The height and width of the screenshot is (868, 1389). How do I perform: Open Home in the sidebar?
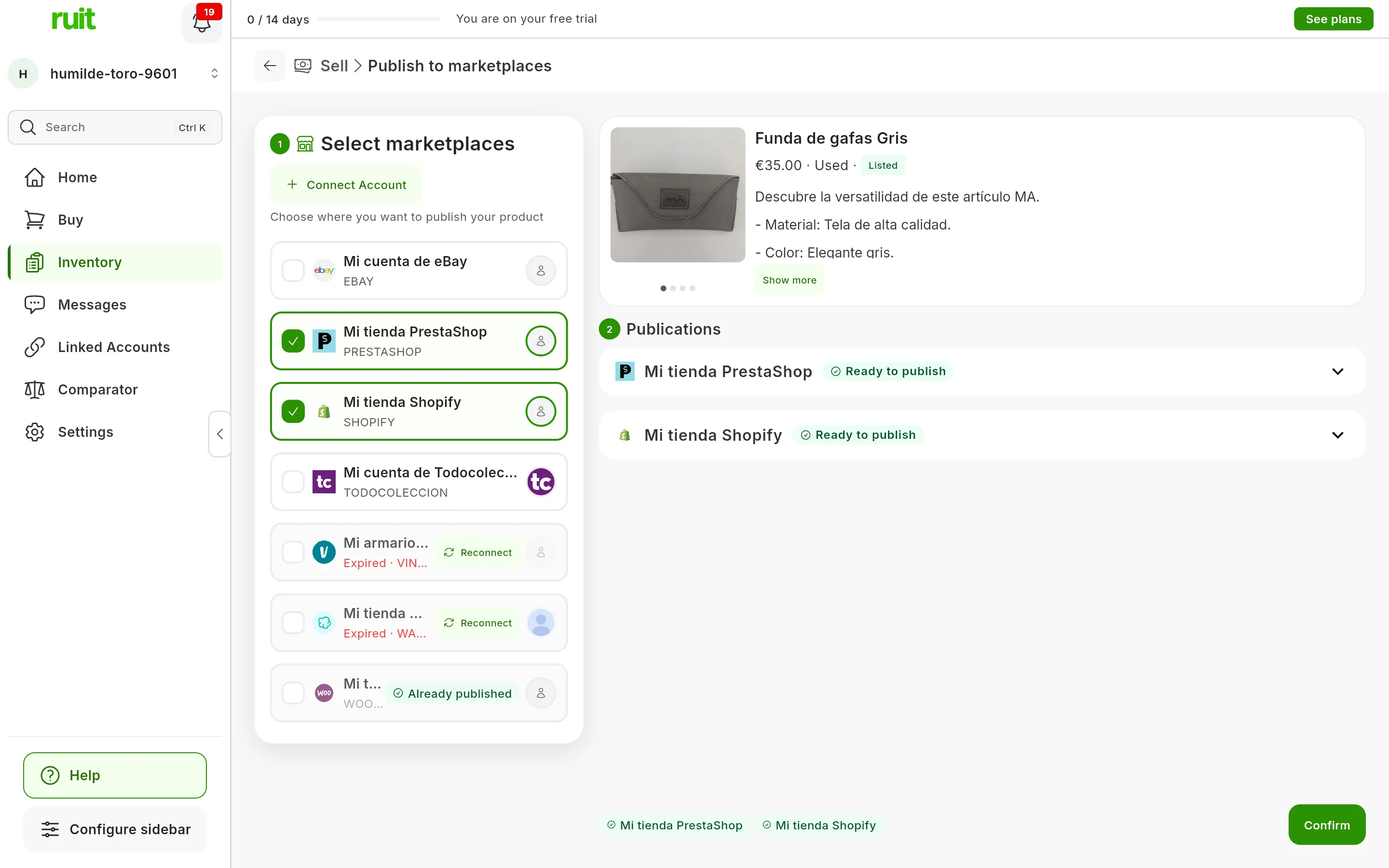coord(115,177)
